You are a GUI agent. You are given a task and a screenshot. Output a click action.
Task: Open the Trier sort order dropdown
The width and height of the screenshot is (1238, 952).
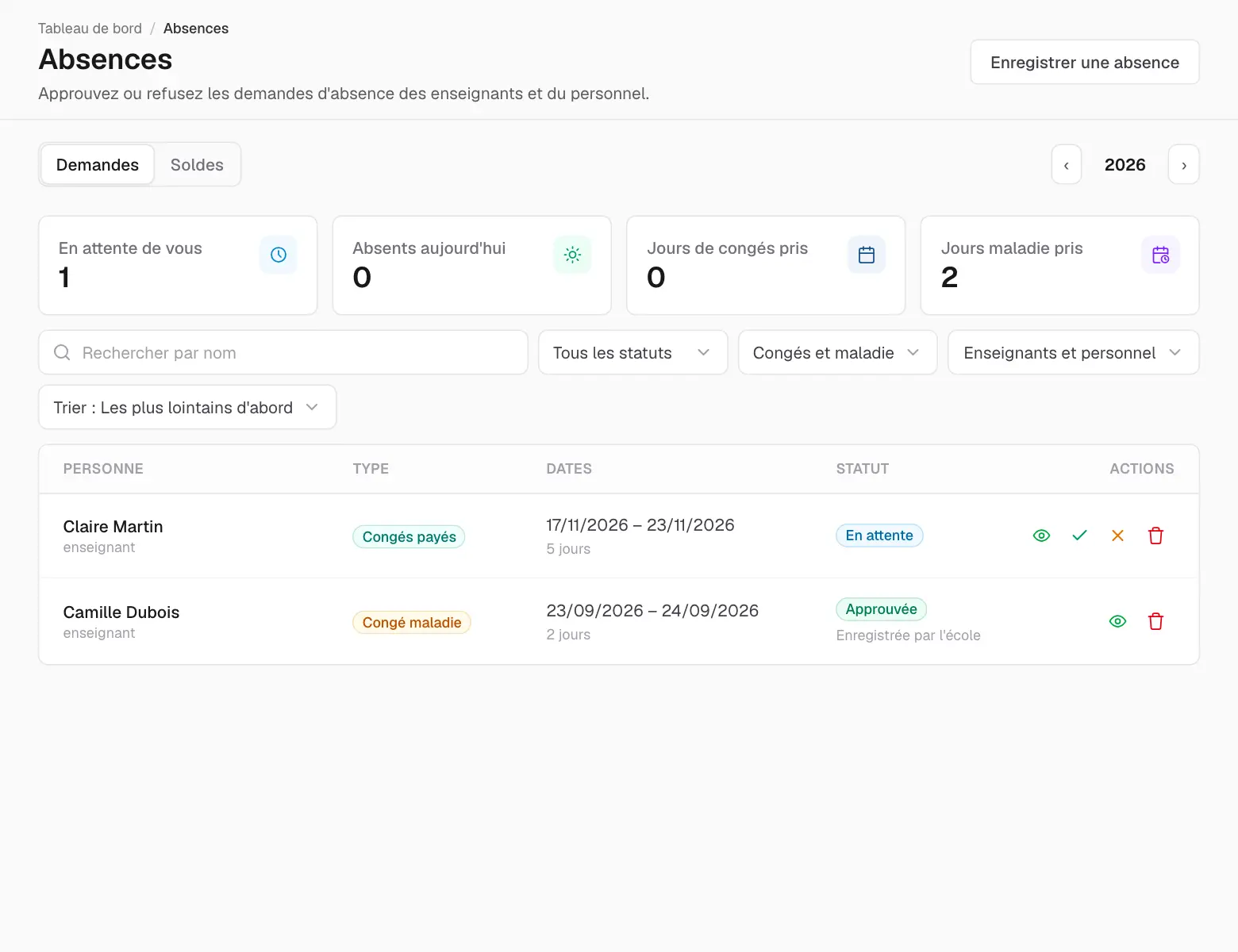(187, 407)
